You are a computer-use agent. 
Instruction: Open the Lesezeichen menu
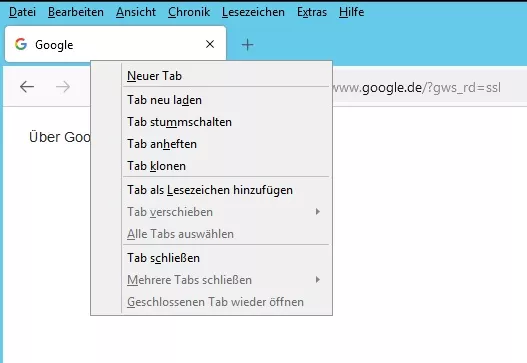[253, 12]
